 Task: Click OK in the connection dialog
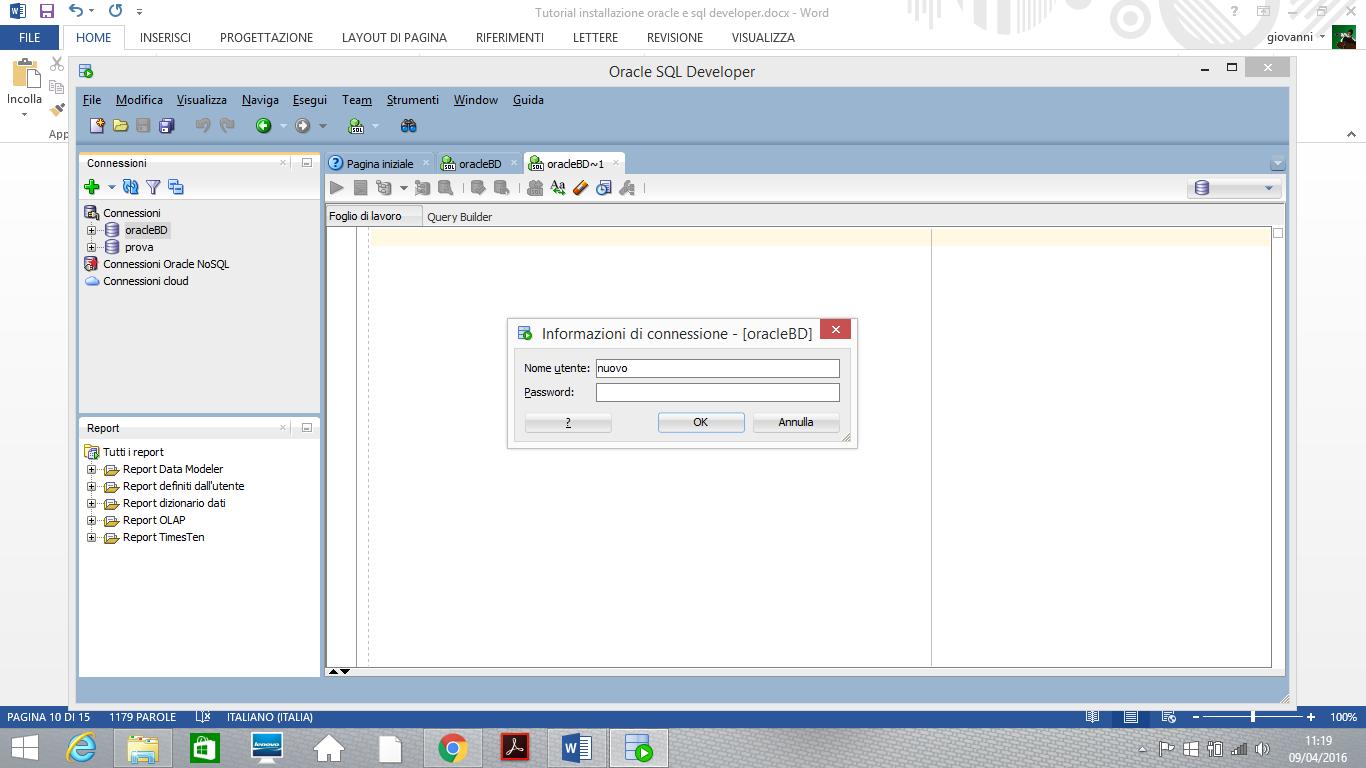701,422
